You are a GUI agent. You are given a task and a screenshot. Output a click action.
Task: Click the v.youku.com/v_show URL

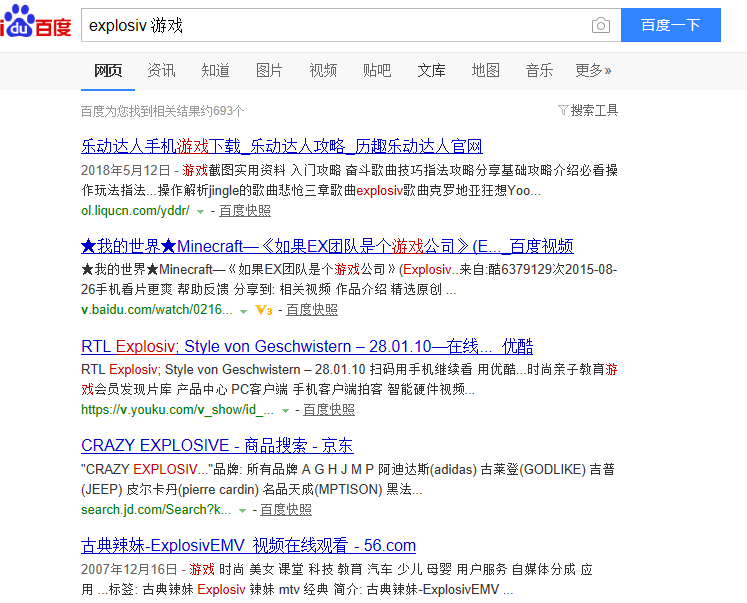(x=177, y=410)
